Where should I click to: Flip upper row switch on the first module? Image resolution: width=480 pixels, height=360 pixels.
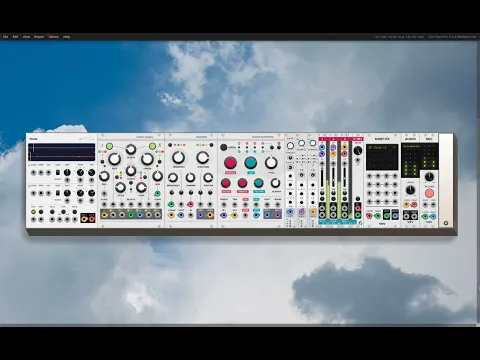(x=58, y=173)
